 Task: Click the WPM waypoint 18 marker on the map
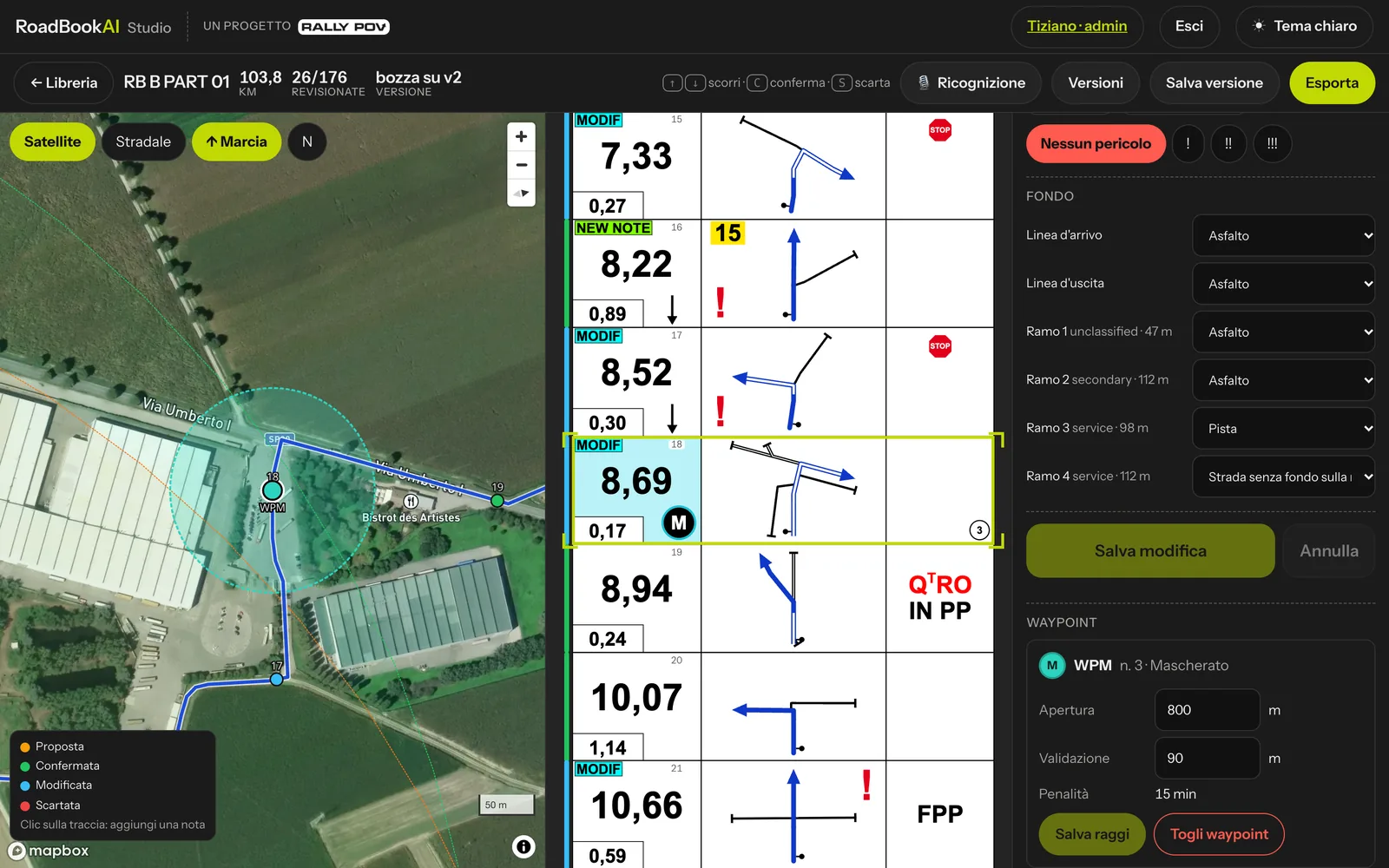point(273,490)
